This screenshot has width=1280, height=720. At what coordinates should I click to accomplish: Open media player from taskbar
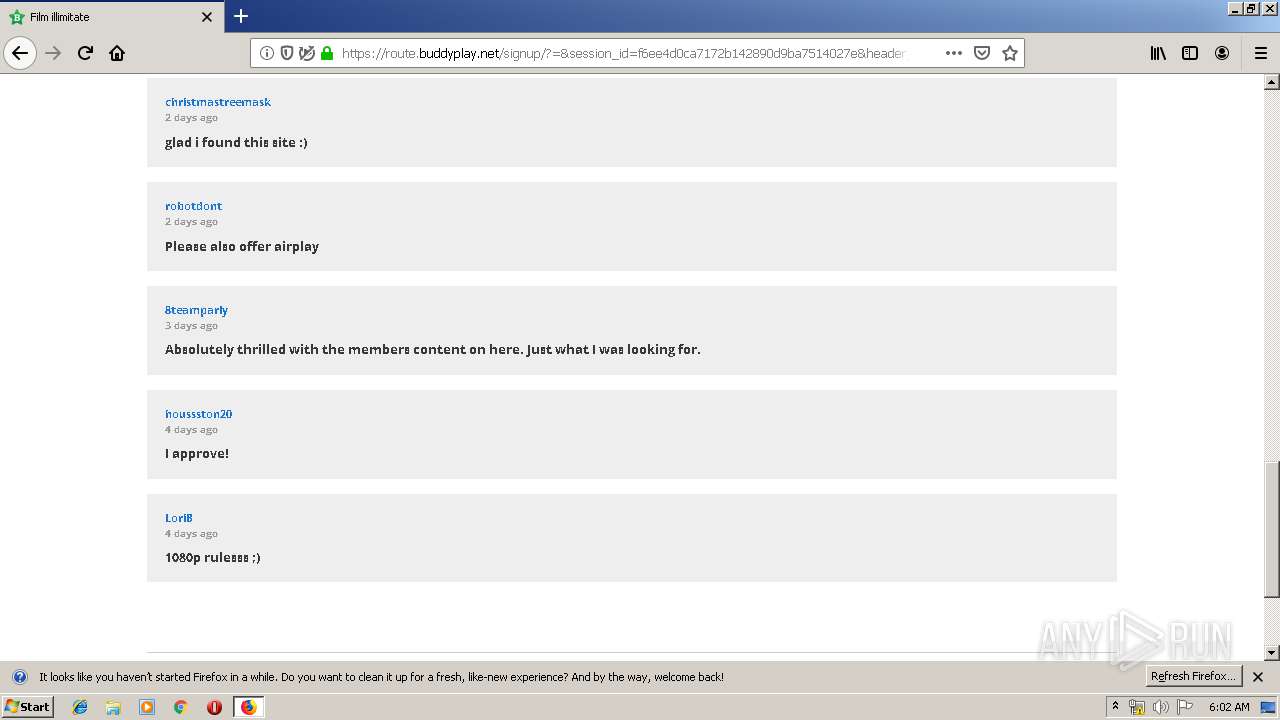(147, 707)
